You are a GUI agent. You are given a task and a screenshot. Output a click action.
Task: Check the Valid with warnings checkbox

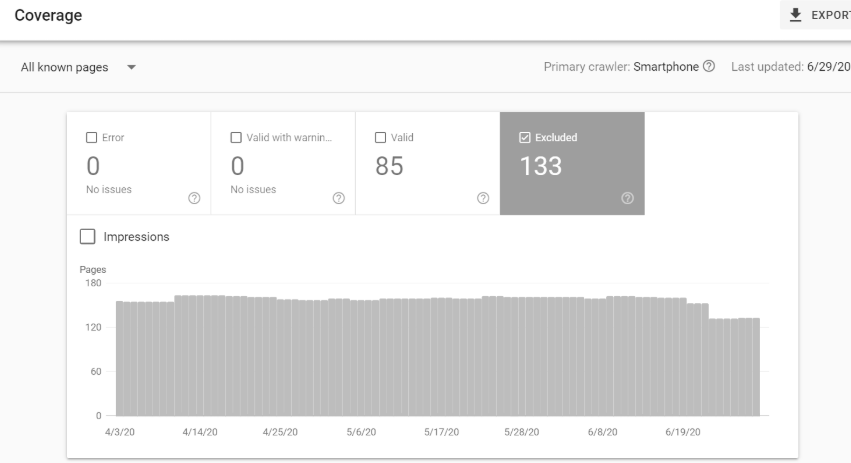point(236,138)
